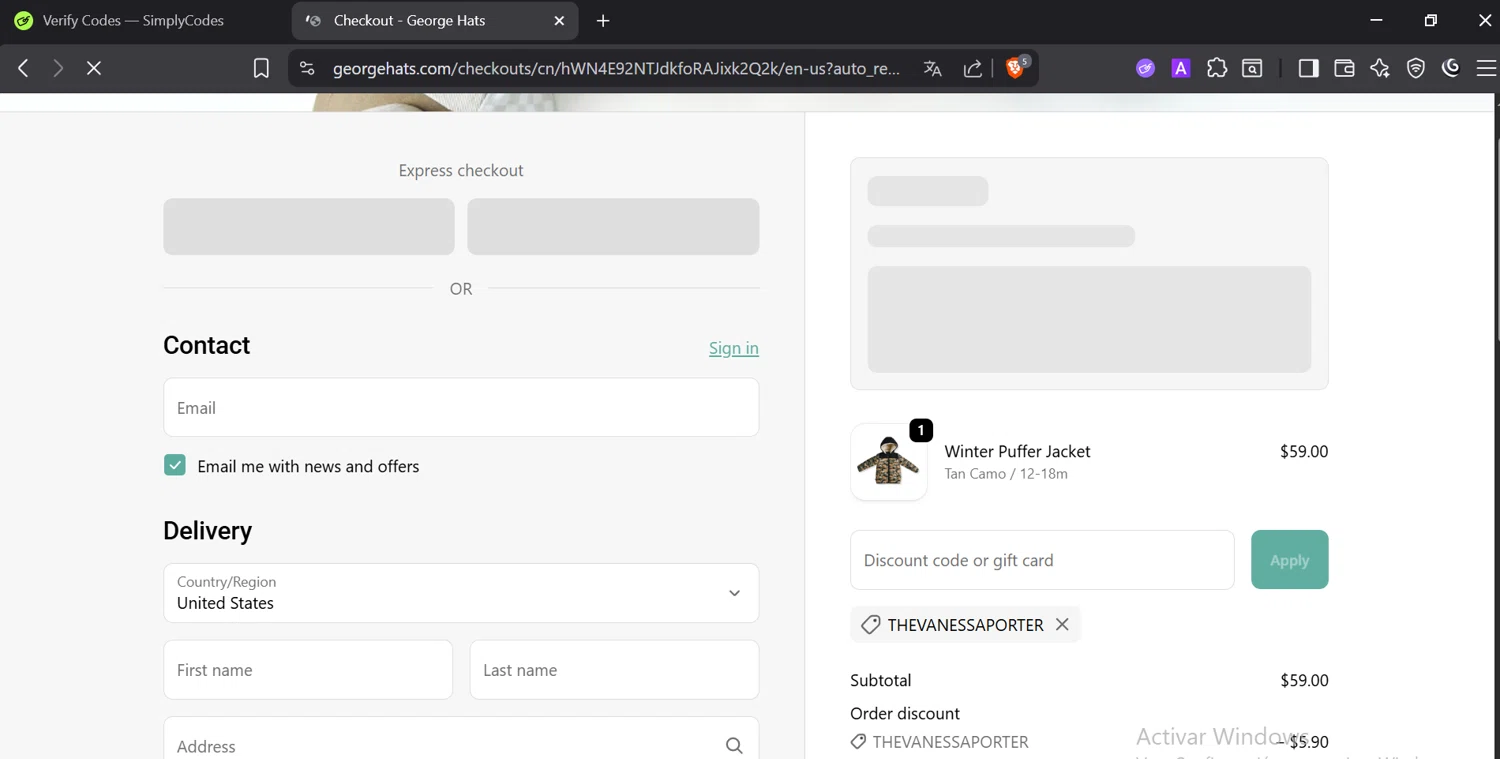
Task: Click the Apply discount button
Action: pyautogui.click(x=1289, y=560)
